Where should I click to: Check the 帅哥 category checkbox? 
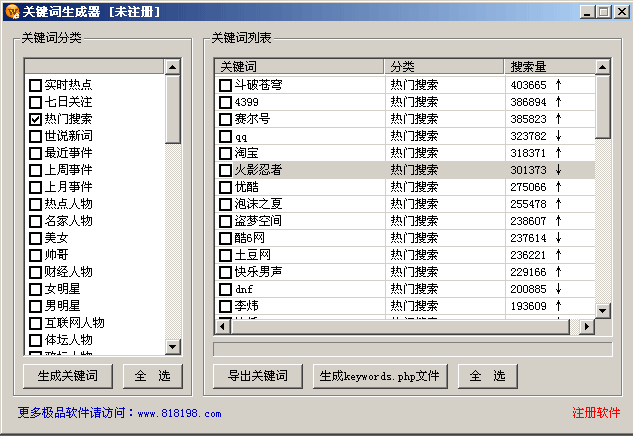(x=36, y=255)
